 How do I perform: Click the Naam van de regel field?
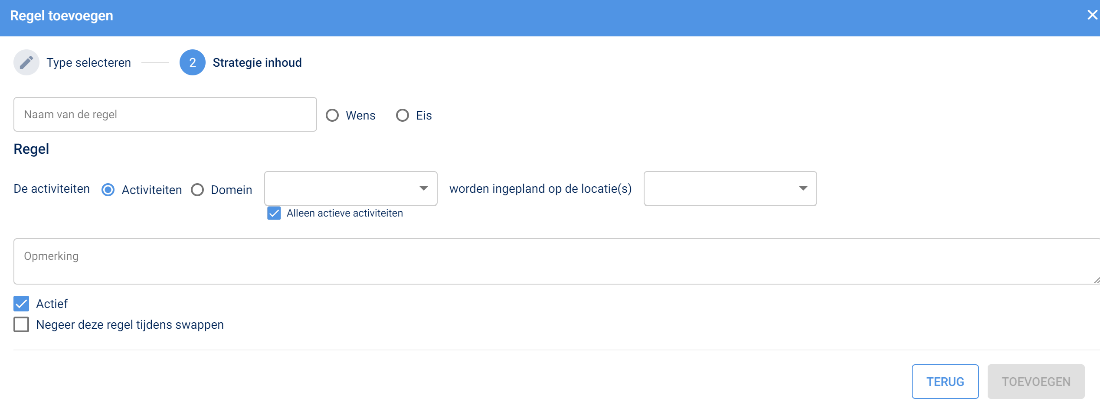pos(165,115)
